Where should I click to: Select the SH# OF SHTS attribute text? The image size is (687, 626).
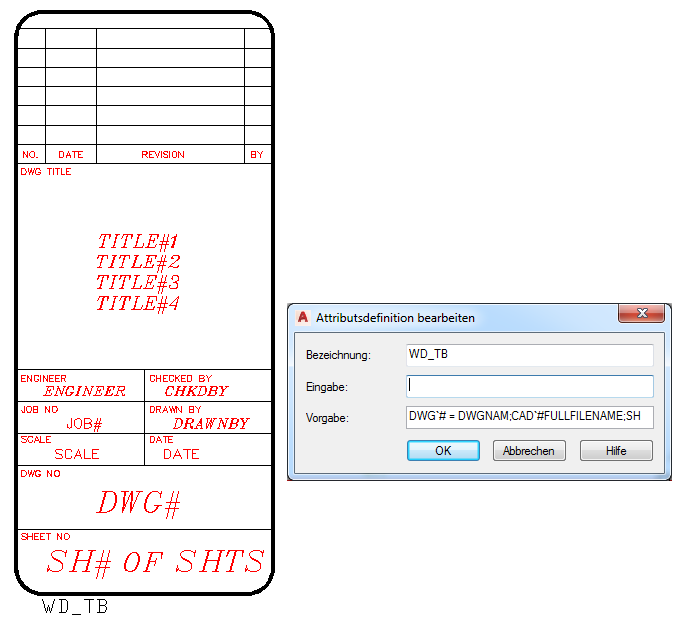pyautogui.click(x=155, y=562)
